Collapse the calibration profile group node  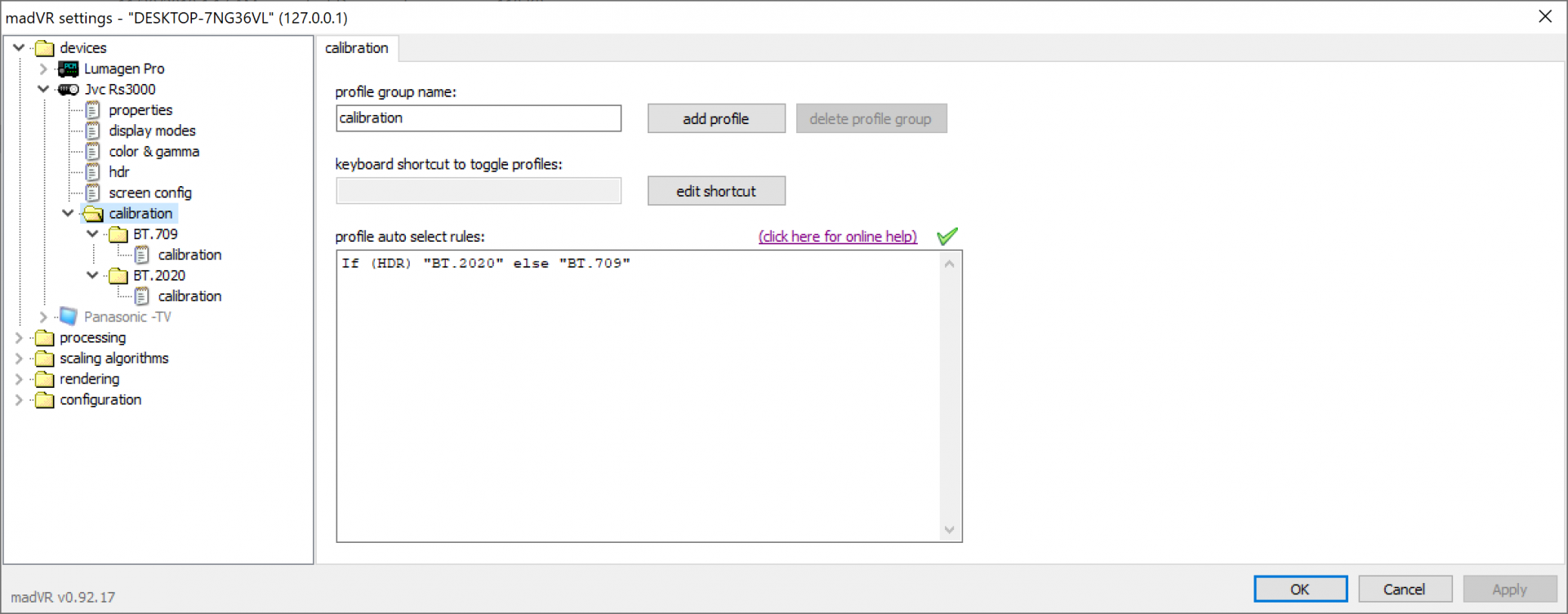tap(68, 214)
